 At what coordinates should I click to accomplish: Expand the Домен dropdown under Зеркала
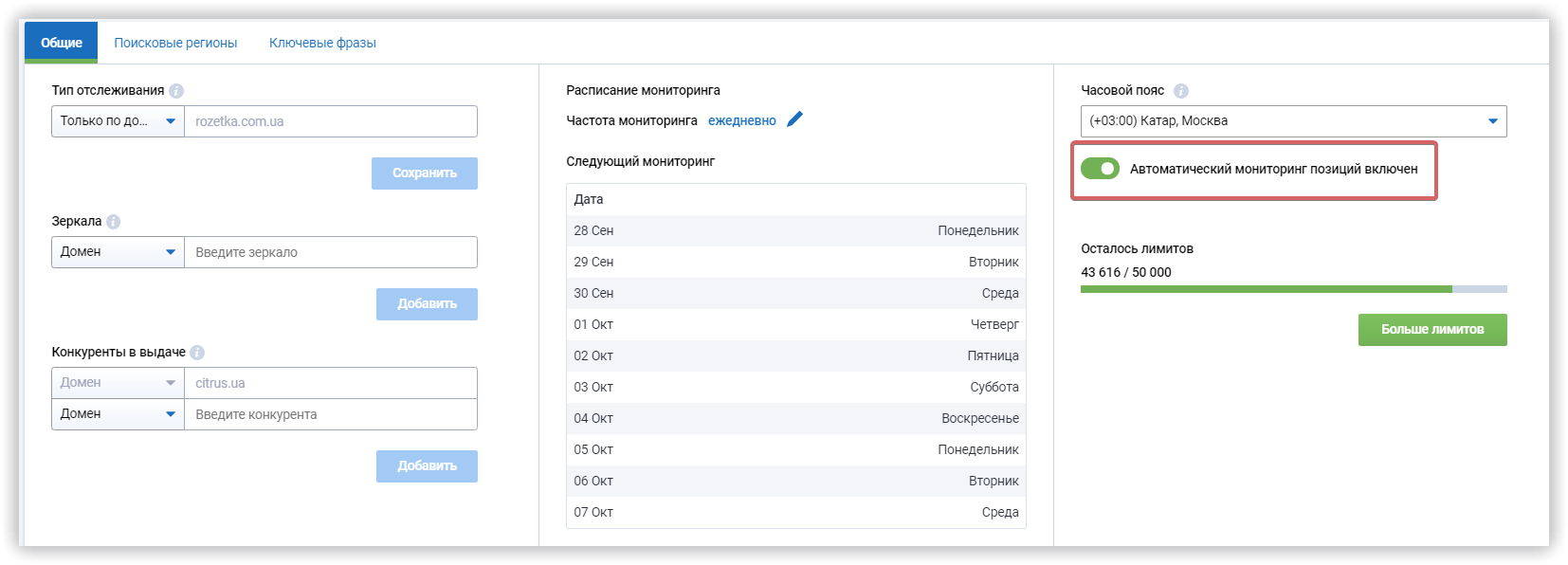tap(117, 252)
